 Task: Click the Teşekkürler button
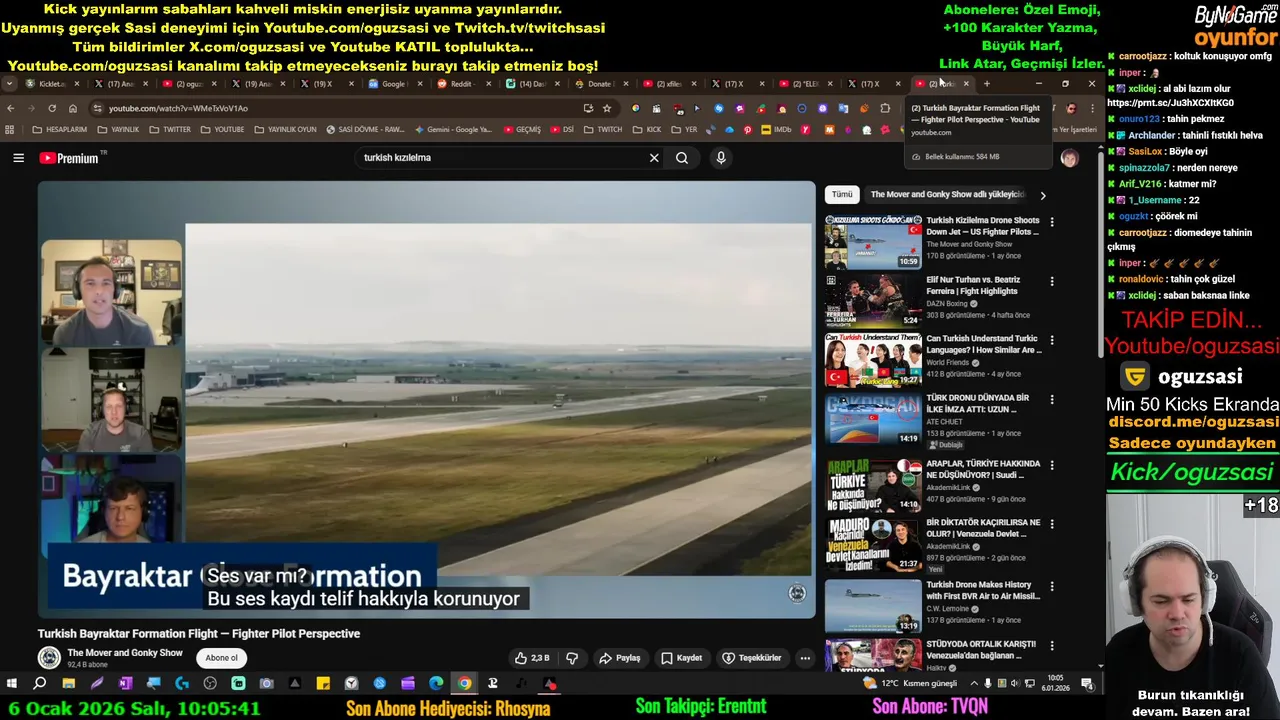[752, 658]
